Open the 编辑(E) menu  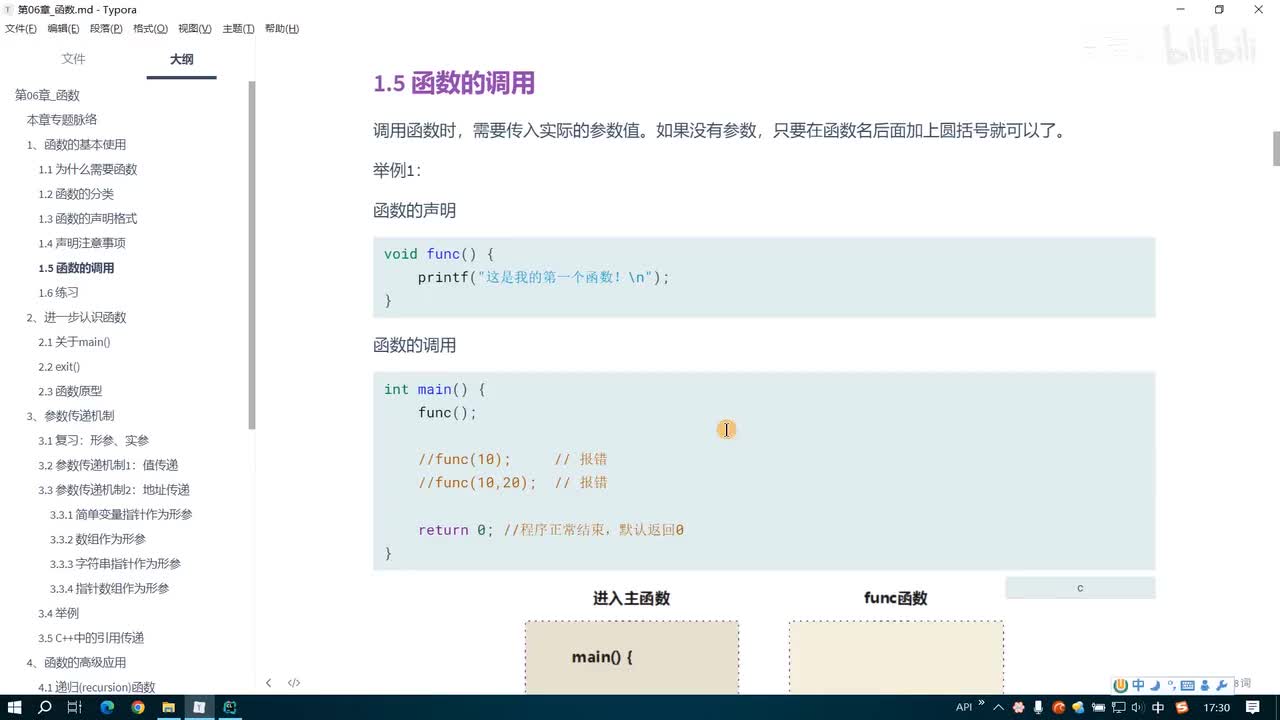(63, 29)
